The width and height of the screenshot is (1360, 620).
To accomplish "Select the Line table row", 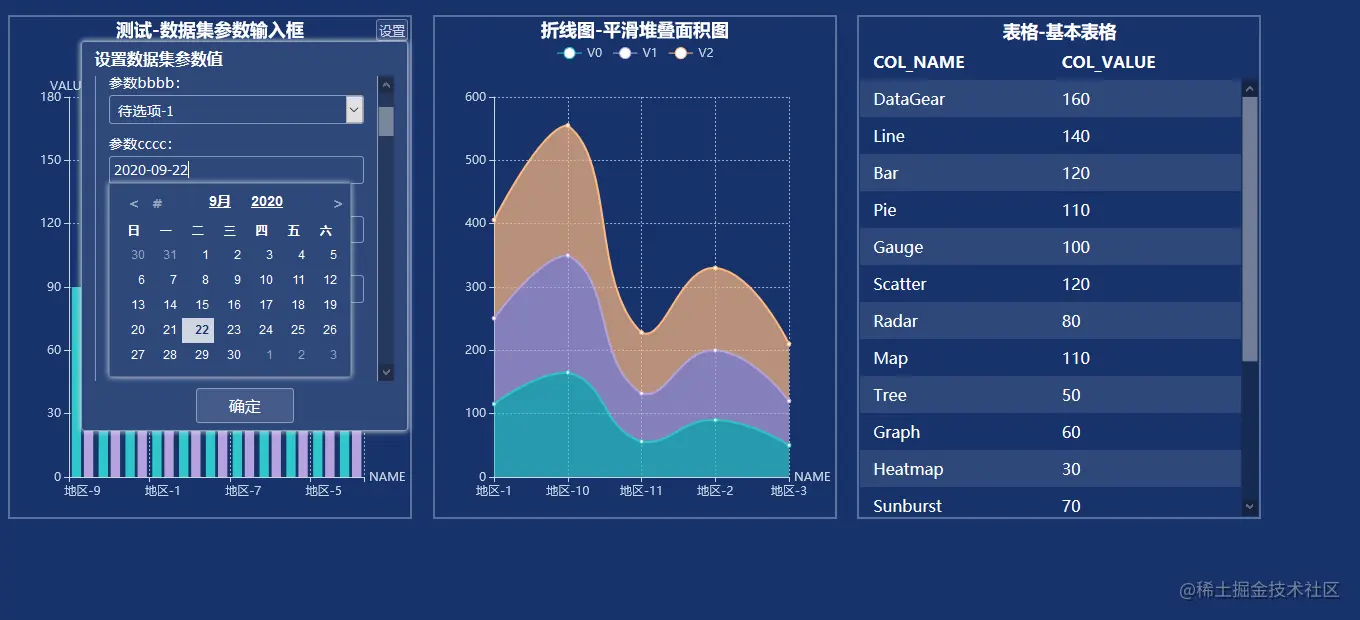I will click(1050, 136).
